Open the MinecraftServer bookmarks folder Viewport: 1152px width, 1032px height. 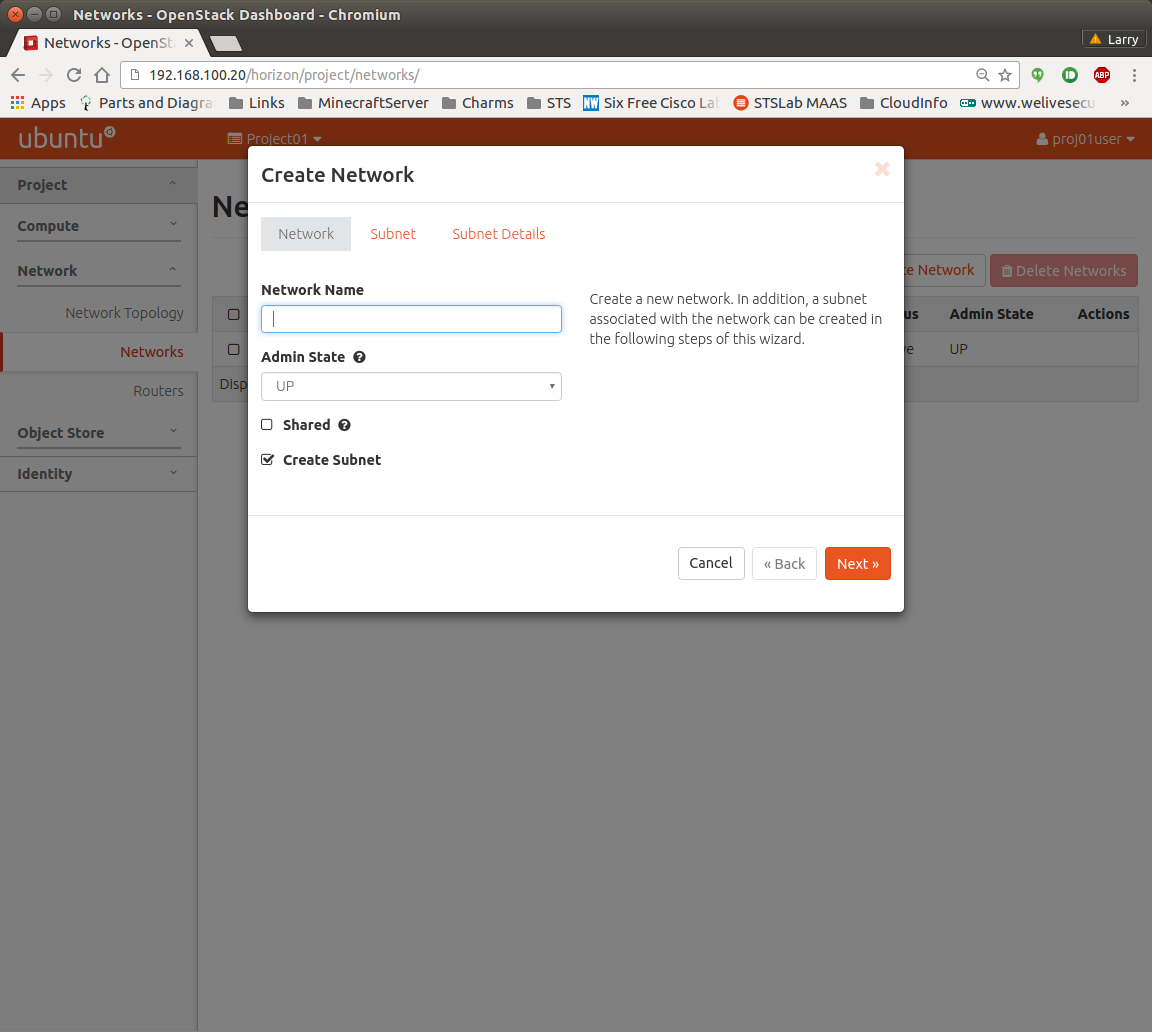[362, 103]
